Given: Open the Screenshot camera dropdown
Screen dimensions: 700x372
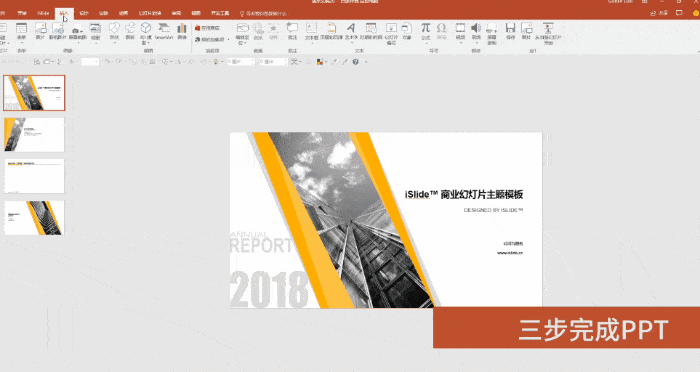Looking at the screenshot, I should pos(78,32).
